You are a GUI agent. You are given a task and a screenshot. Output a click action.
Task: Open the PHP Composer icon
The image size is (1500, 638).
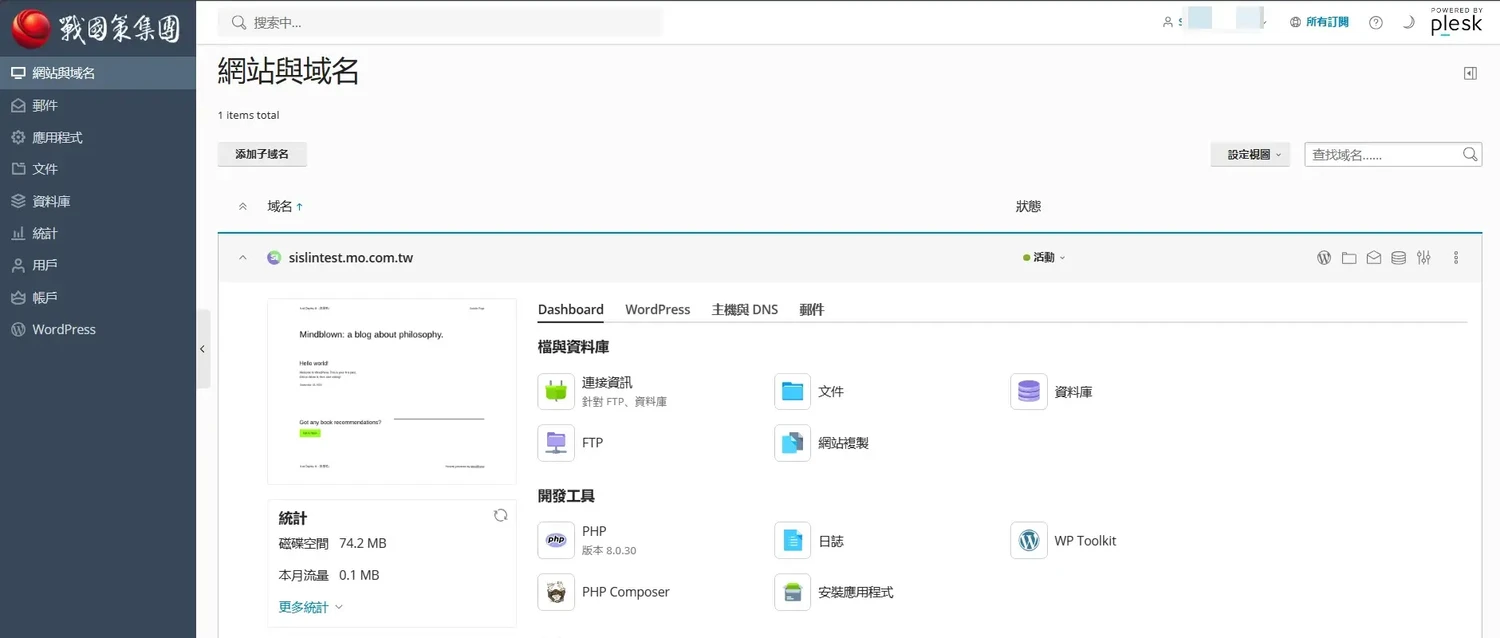tap(556, 592)
